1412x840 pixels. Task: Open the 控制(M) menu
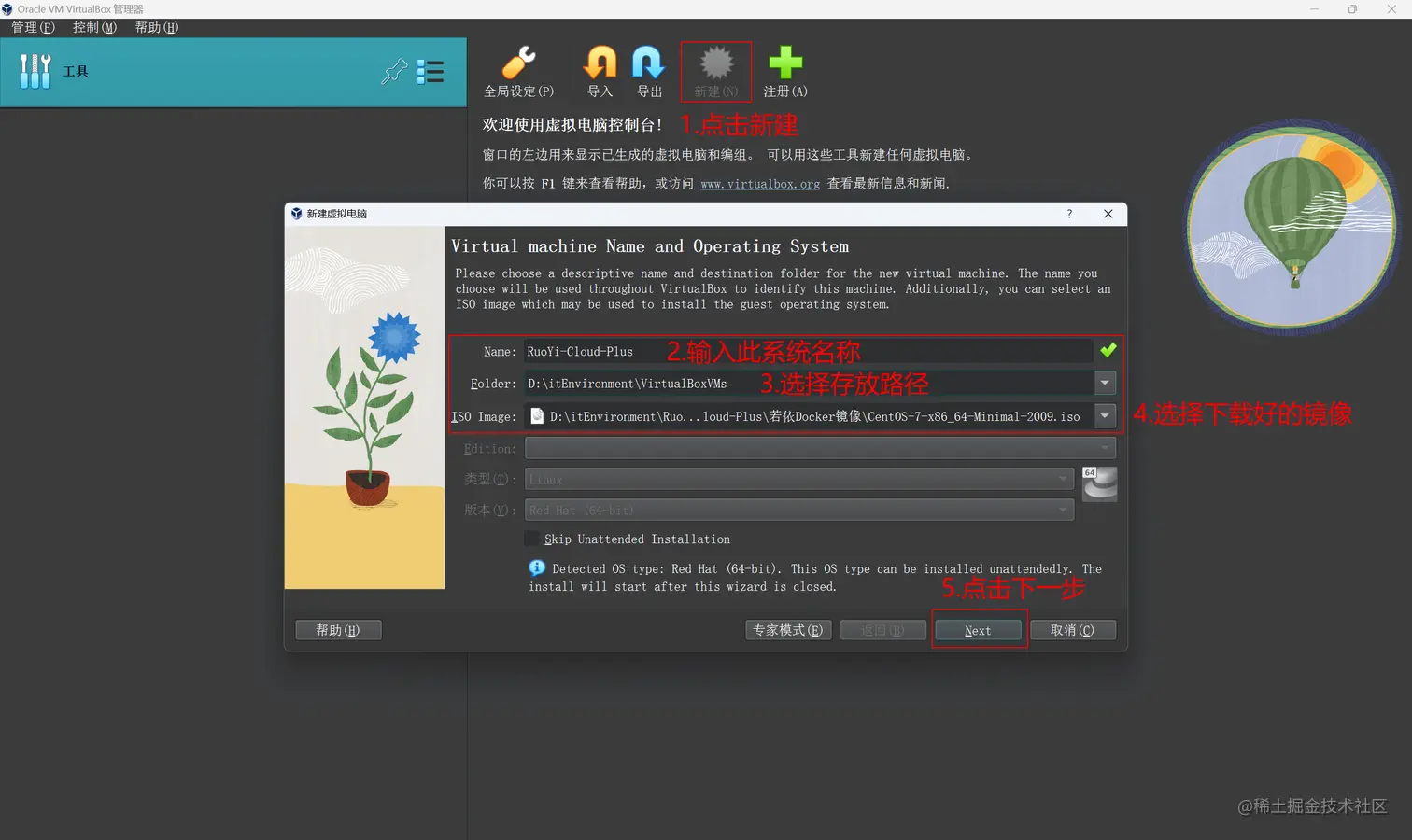point(95,27)
